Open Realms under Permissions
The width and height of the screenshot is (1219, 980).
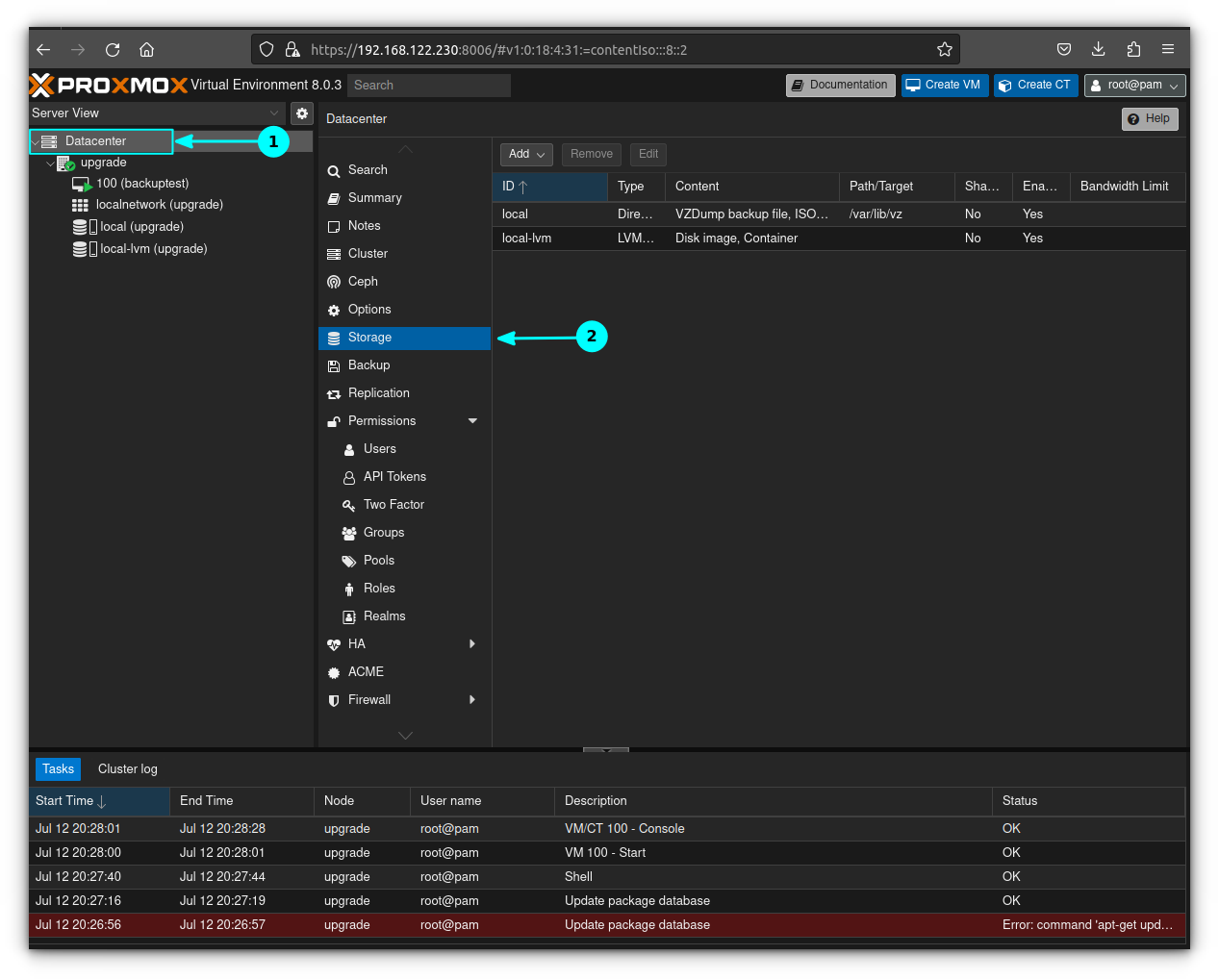404,616
